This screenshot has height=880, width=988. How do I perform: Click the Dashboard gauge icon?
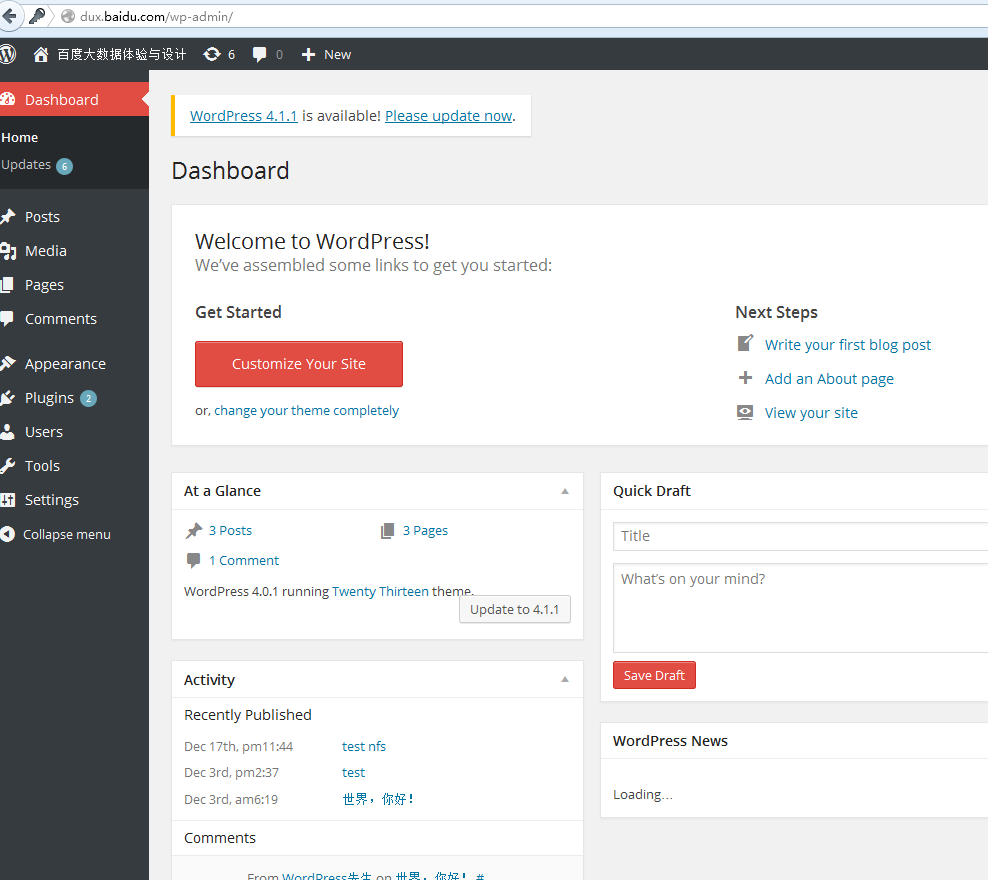tap(8, 100)
